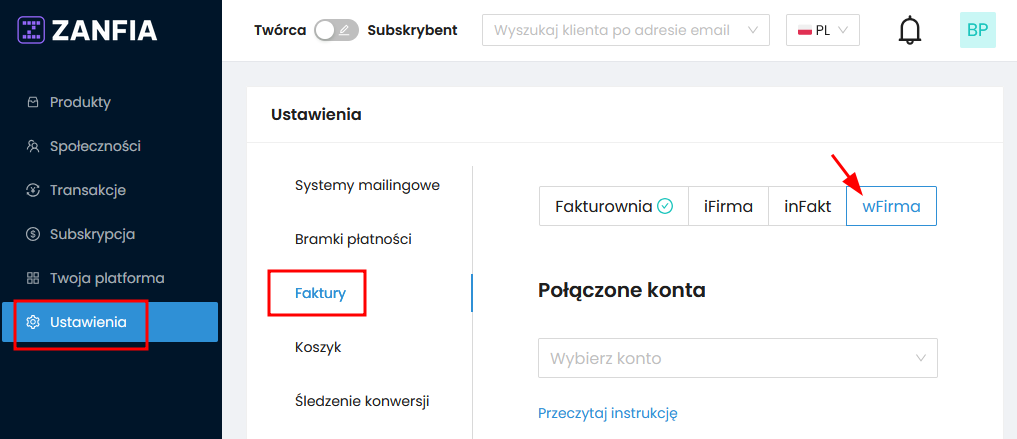The height and width of the screenshot is (439, 1017).
Task: Select the iFirma tab
Action: (x=728, y=206)
